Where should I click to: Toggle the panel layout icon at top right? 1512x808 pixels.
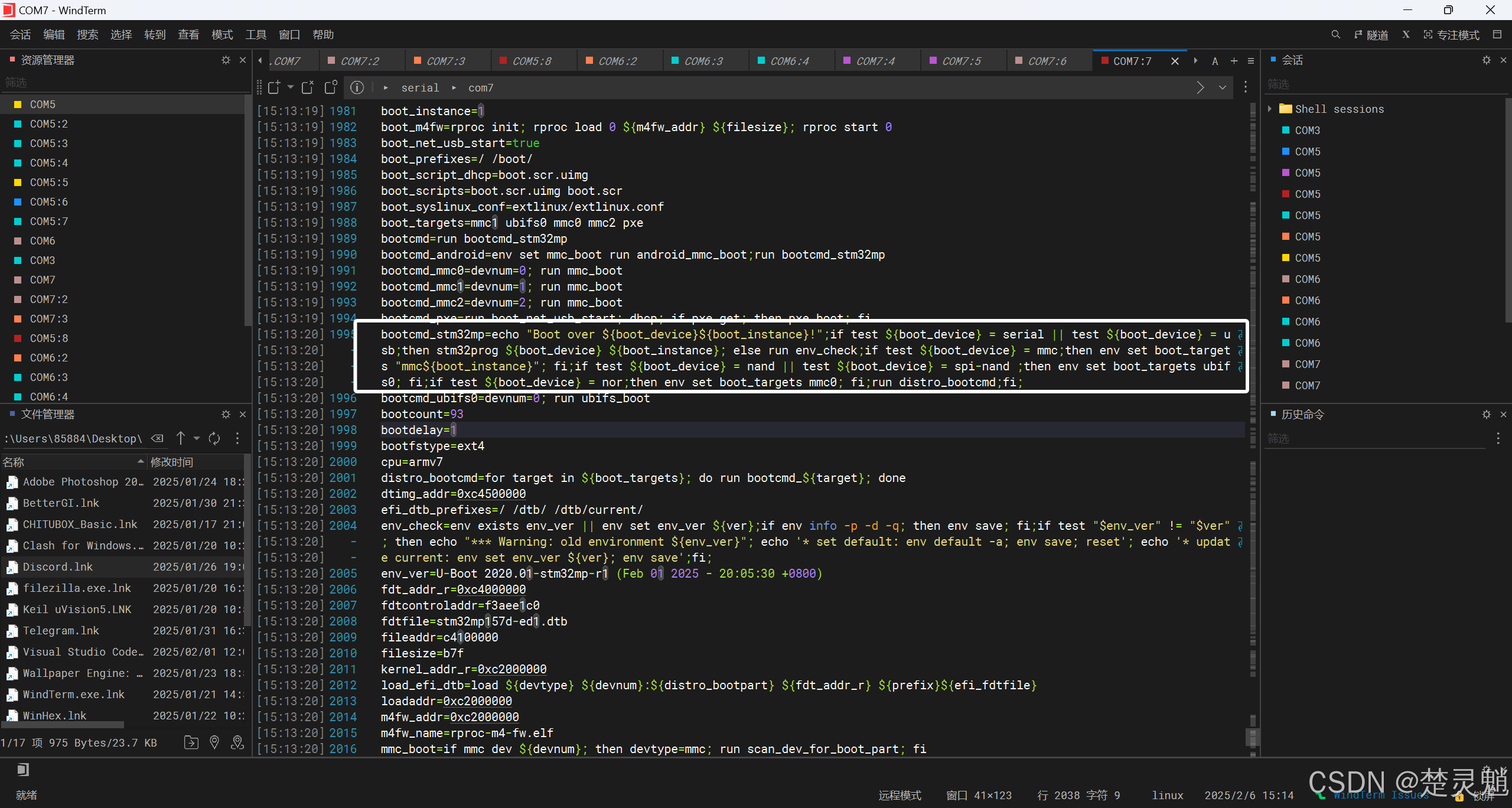click(1497, 35)
